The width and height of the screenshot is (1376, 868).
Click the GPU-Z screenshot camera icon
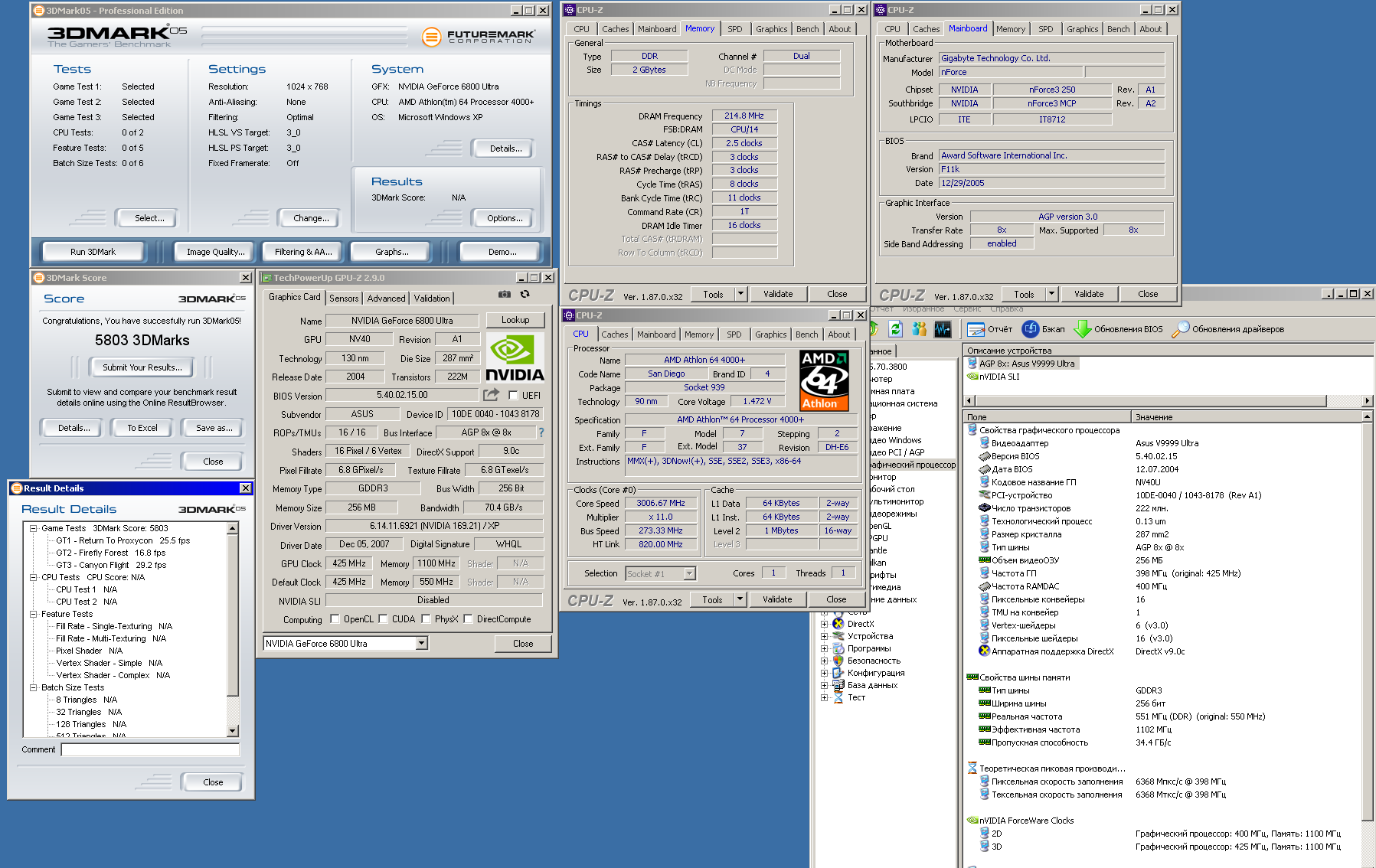[504, 295]
